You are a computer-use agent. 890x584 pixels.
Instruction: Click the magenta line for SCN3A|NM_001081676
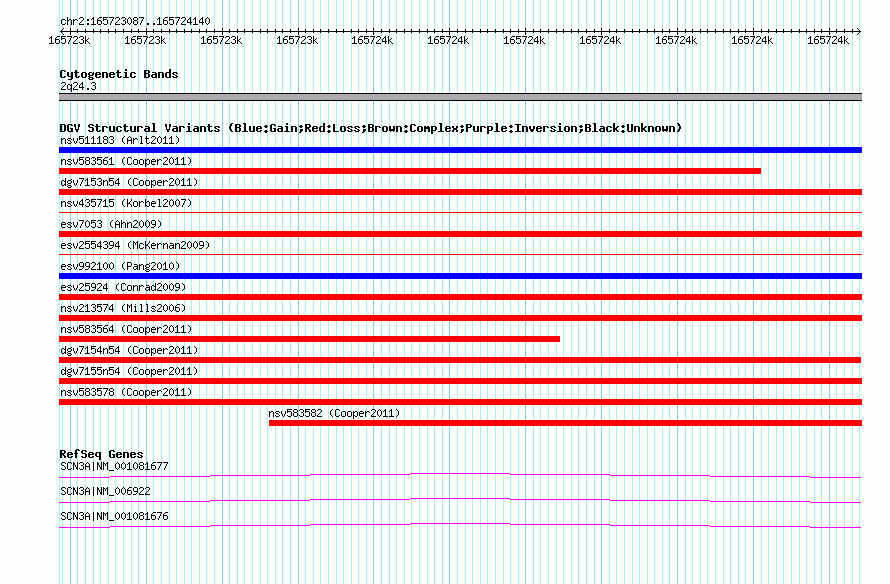pyautogui.click(x=460, y=526)
